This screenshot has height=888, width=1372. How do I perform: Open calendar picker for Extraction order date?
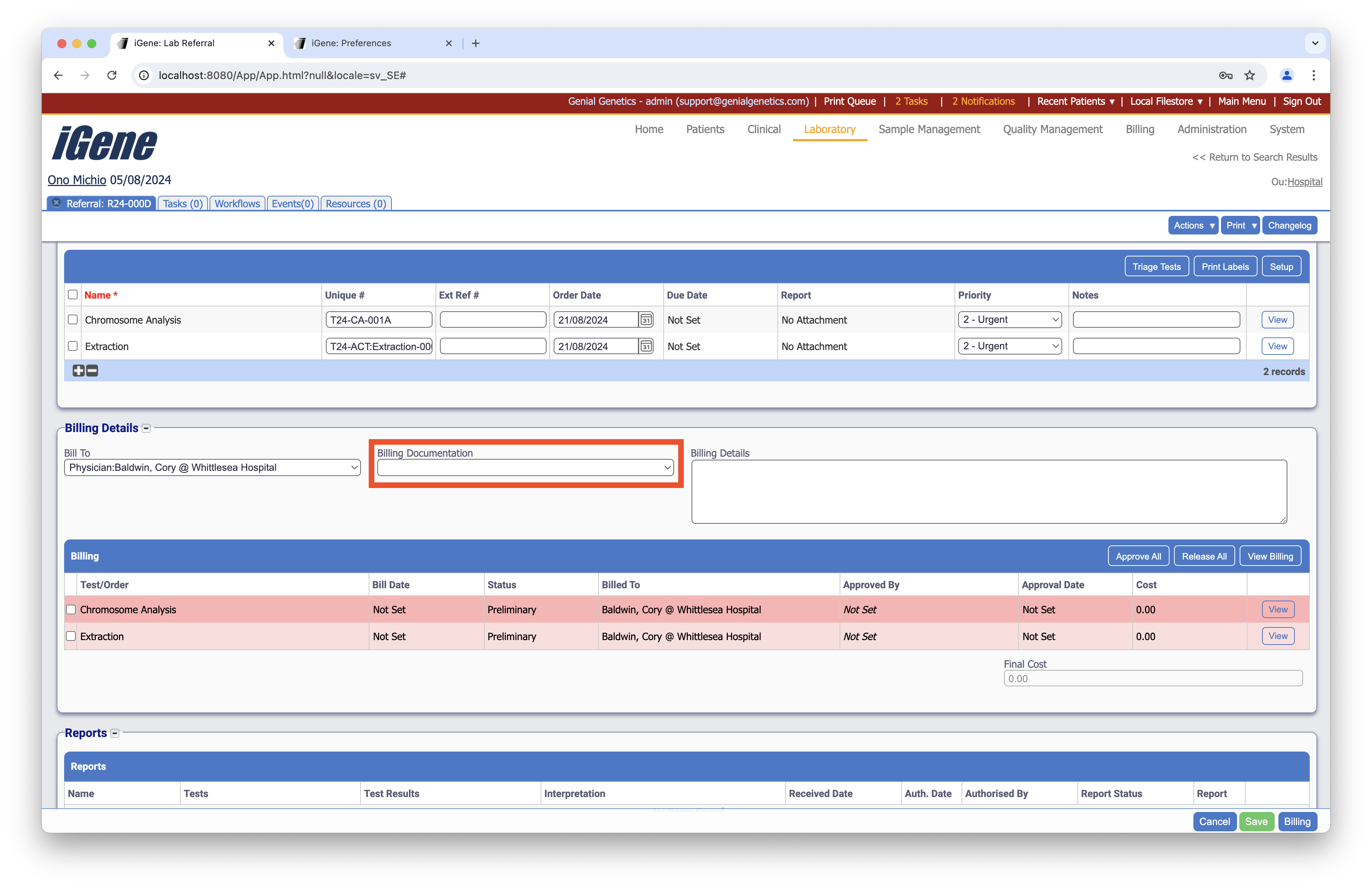(646, 346)
